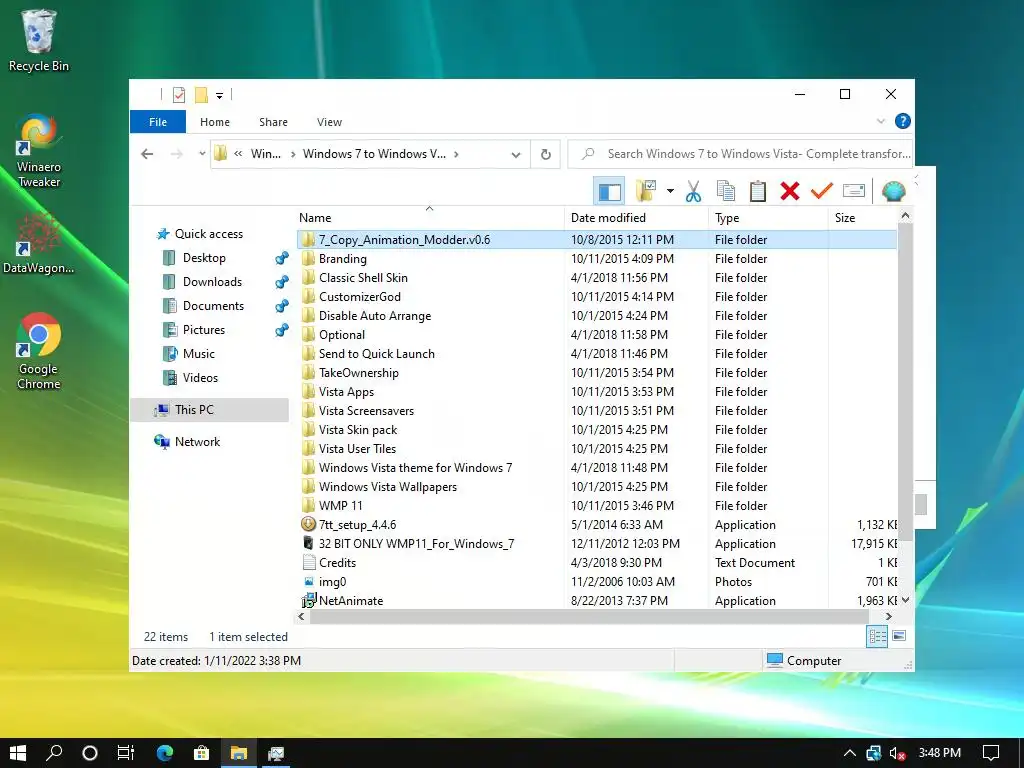
Task: Select Network in navigation pane
Action: click(x=197, y=442)
